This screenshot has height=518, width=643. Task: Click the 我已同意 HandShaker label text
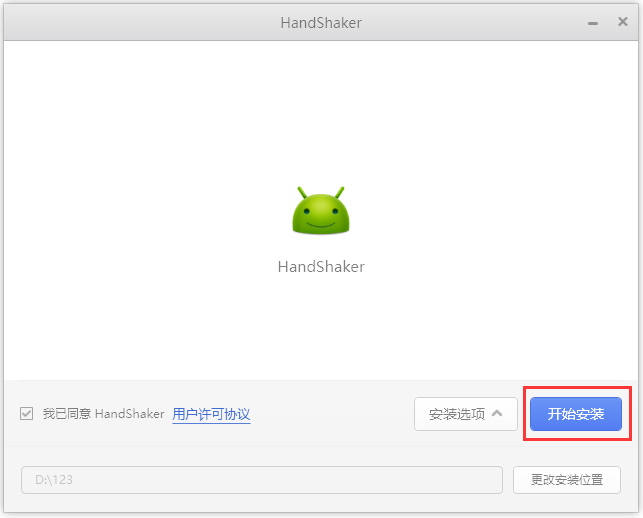(x=103, y=414)
